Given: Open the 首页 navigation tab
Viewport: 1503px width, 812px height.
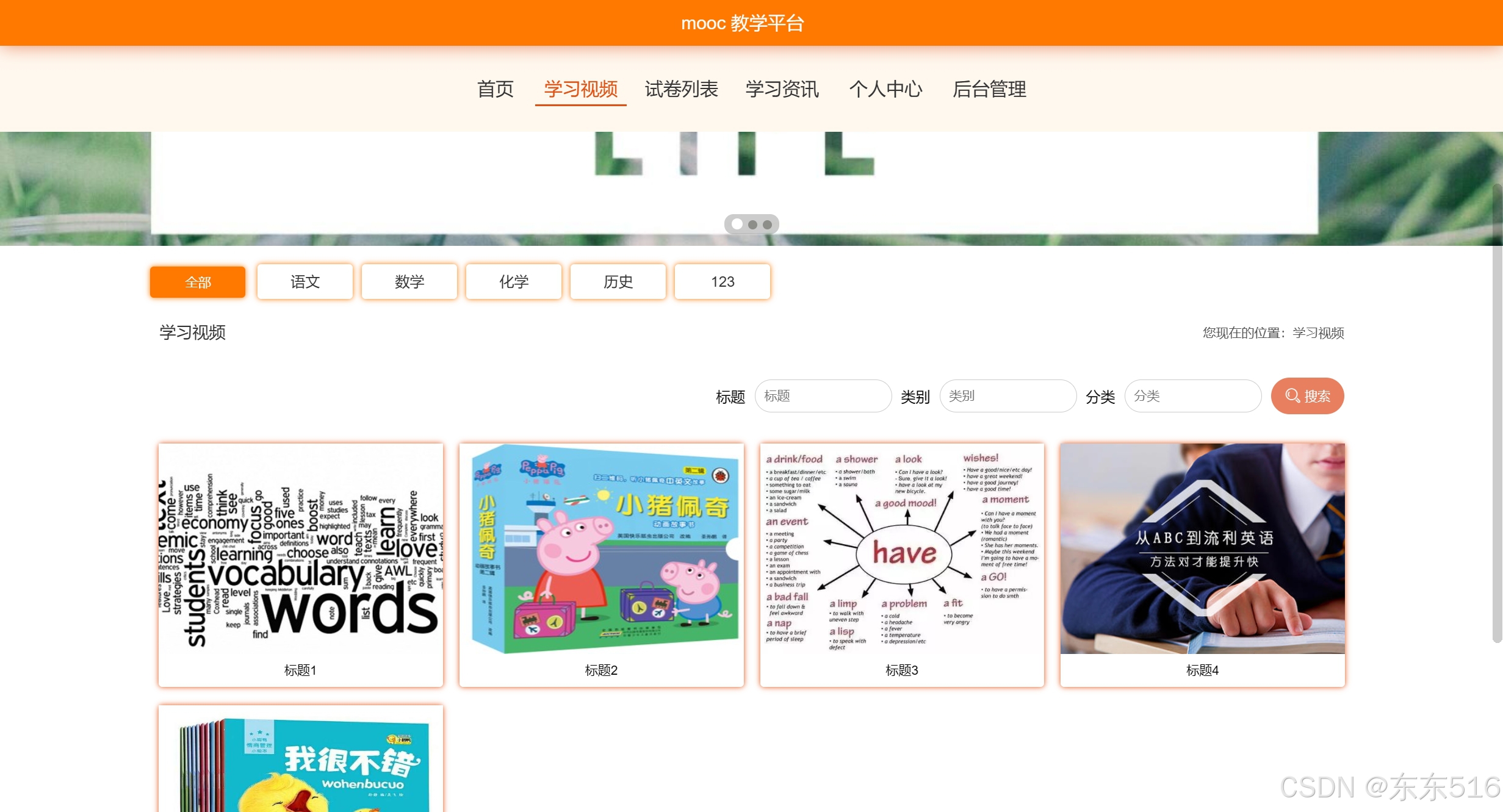Looking at the screenshot, I should point(495,89).
